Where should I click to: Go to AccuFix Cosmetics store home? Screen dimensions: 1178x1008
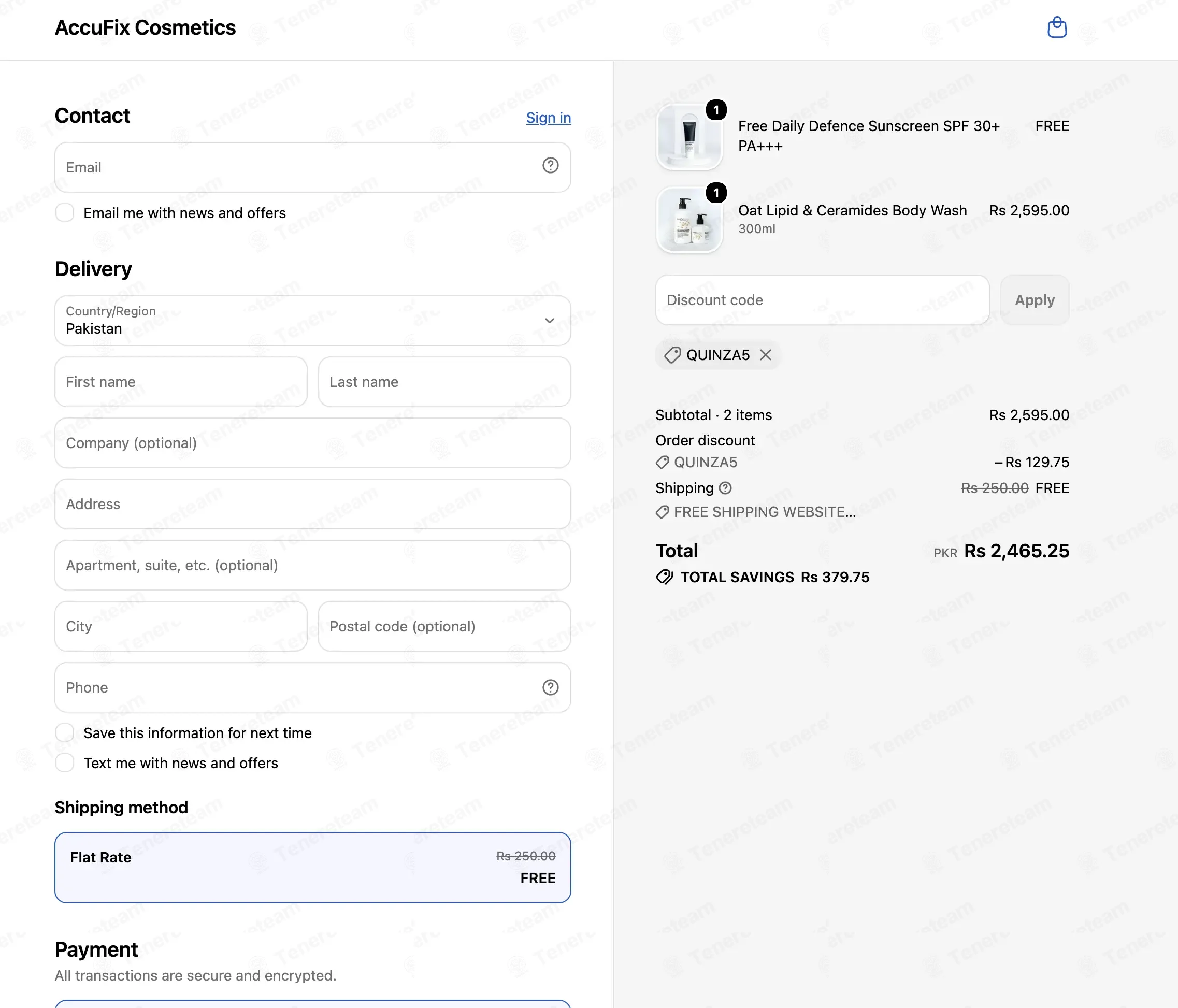[x=145, y=27]
